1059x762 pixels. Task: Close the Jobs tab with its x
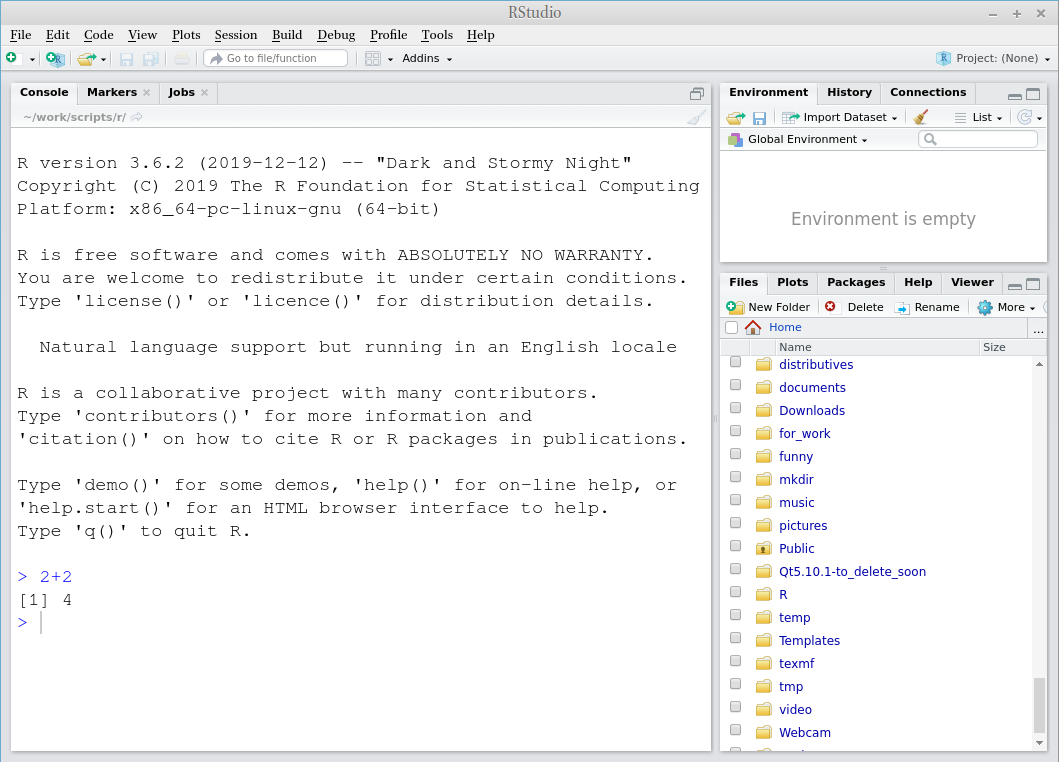pos(205,93)
